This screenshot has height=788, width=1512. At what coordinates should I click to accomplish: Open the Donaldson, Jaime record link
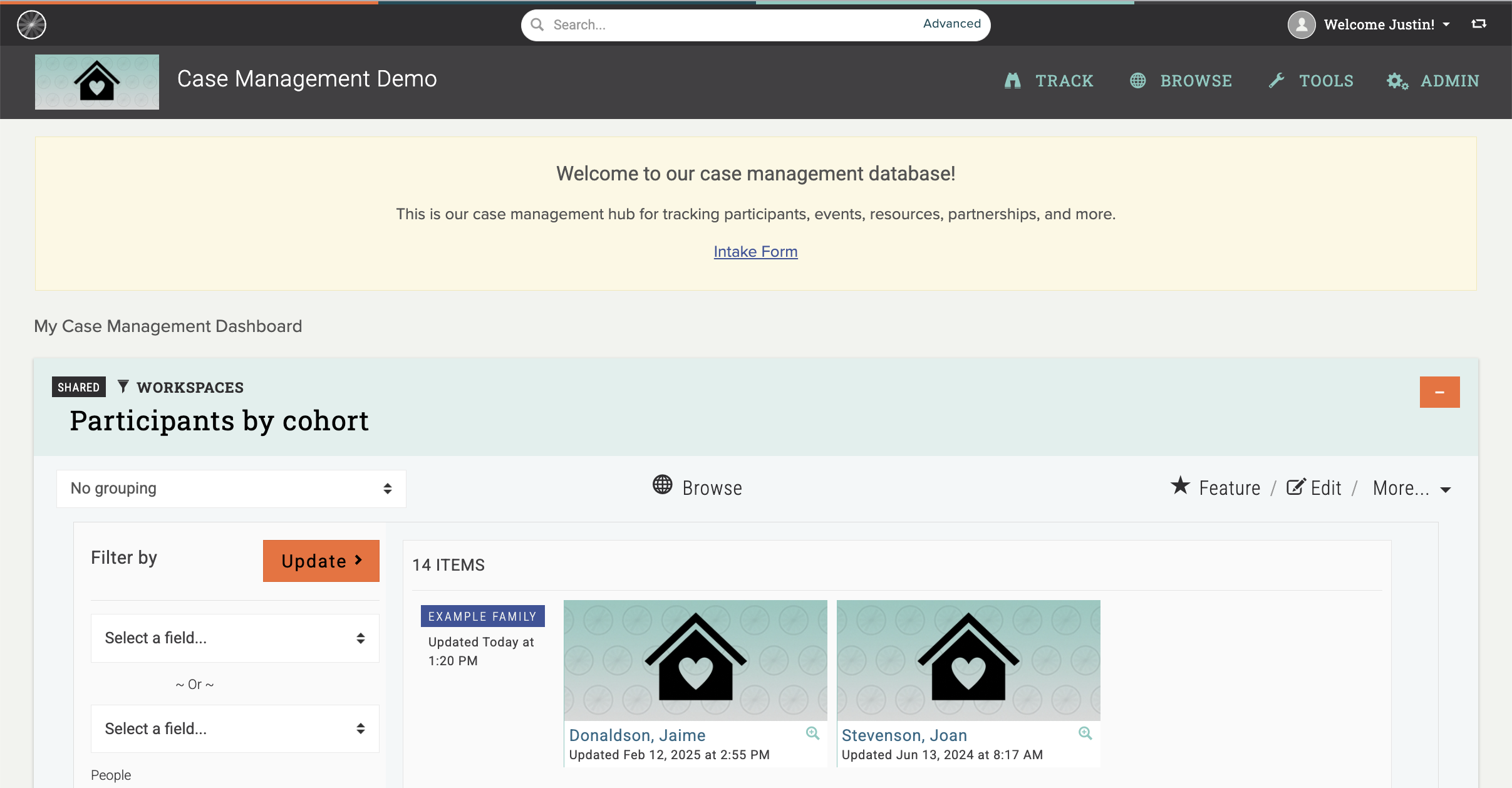click(x=636, y=735)
